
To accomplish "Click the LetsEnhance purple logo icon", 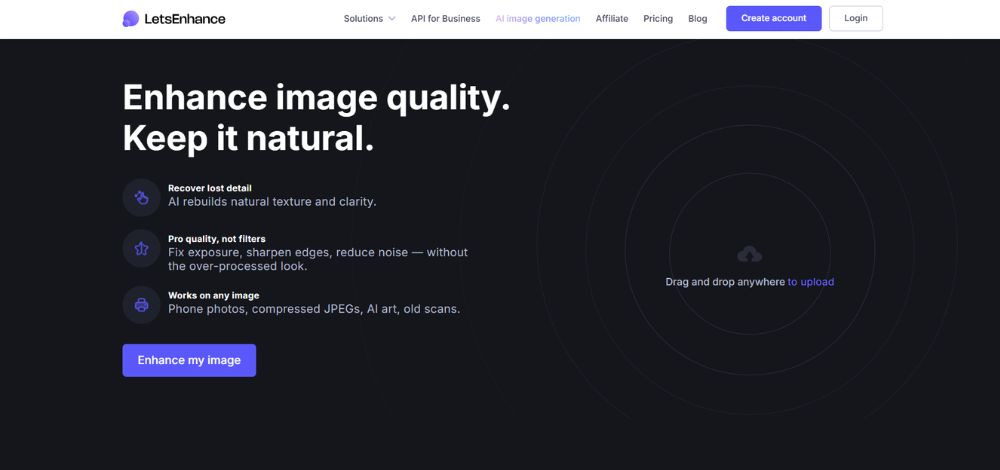I will pyautogui.click(x=131, y=18).
